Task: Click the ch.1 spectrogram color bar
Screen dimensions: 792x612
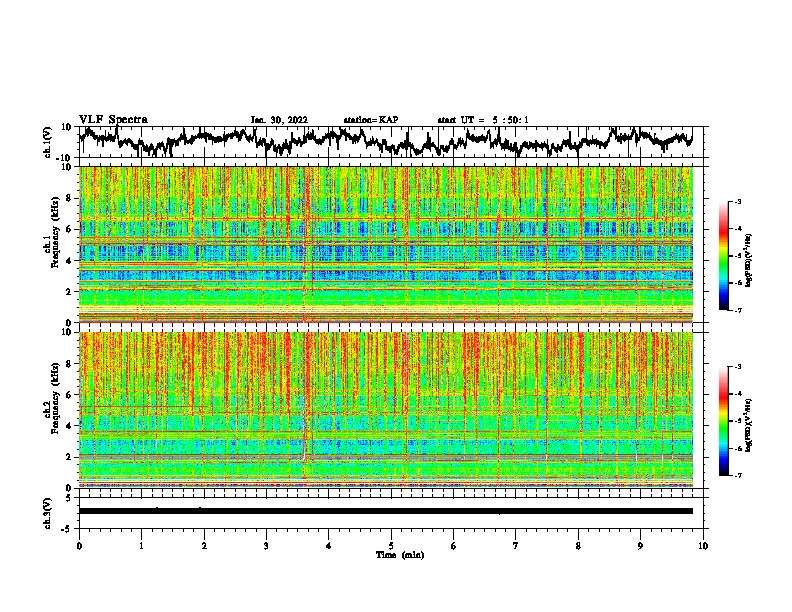Action: click(x=723, y=256)
